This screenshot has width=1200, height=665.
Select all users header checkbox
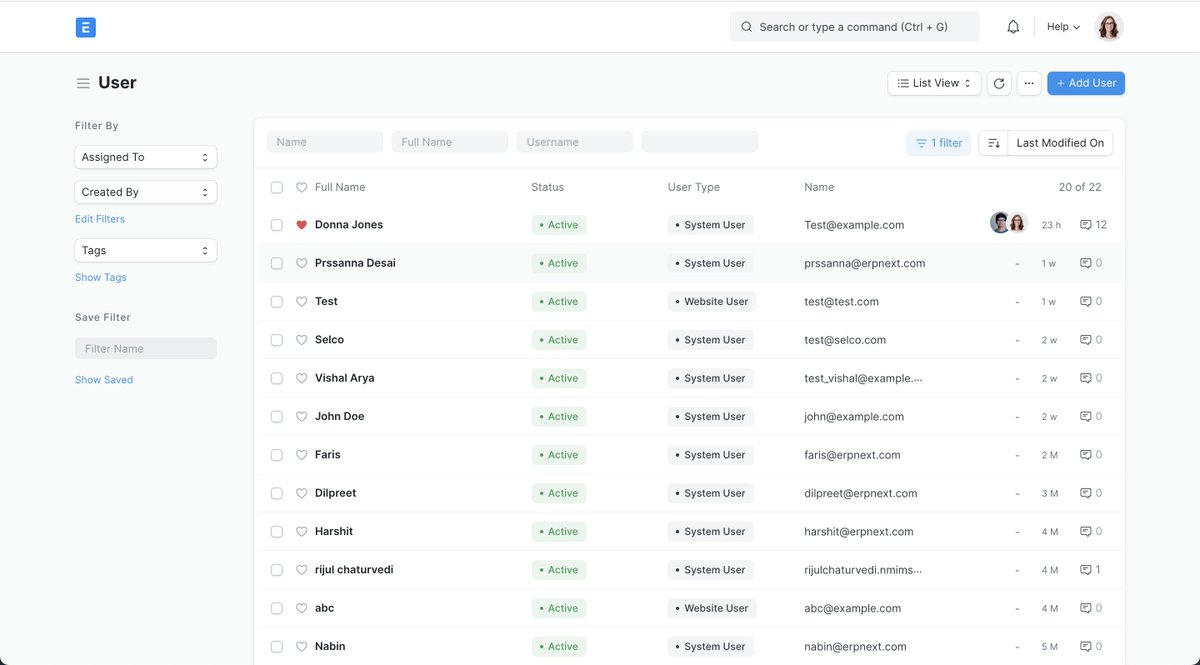coord(277,187)
